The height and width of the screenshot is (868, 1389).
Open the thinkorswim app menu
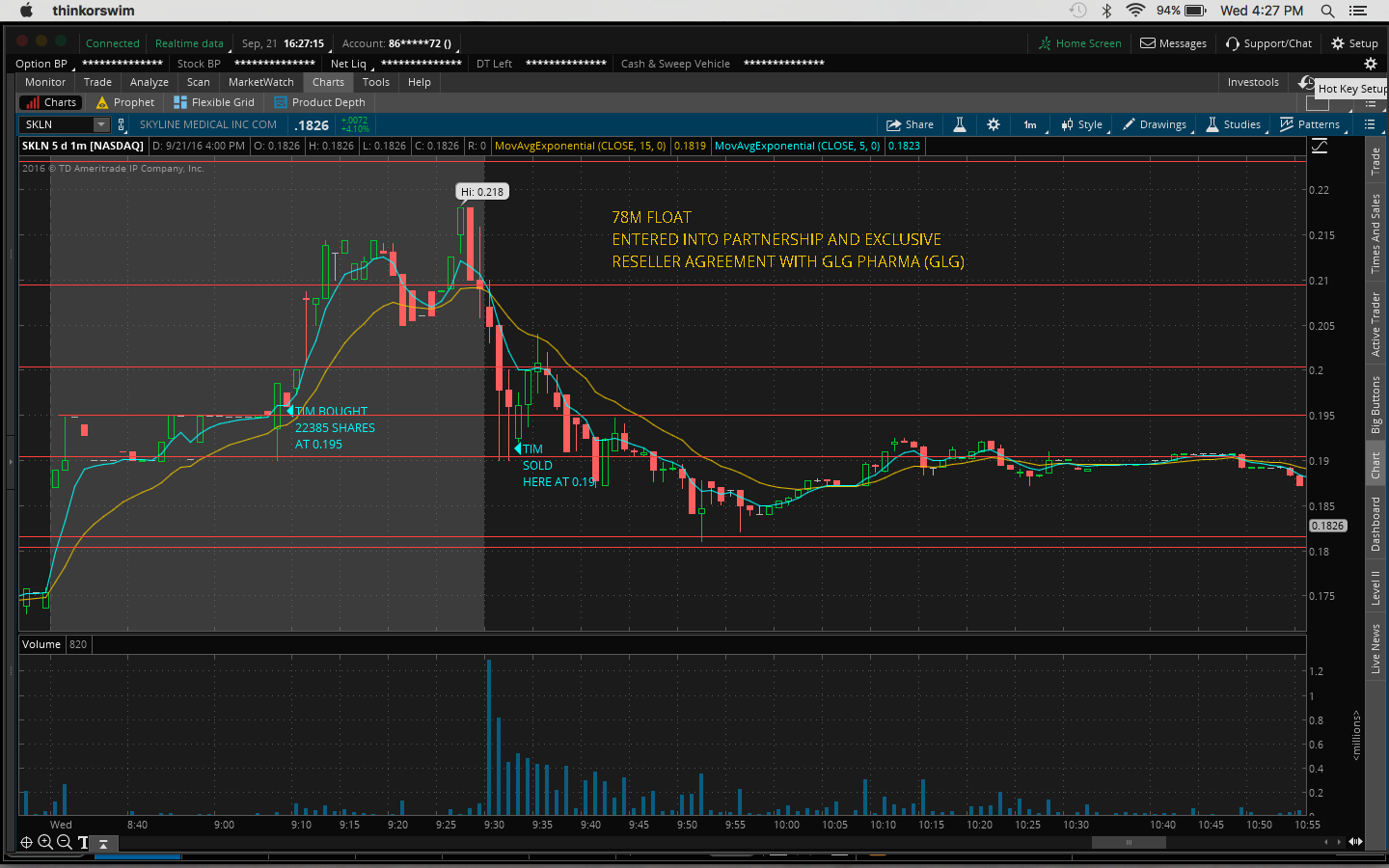point(94,11)
